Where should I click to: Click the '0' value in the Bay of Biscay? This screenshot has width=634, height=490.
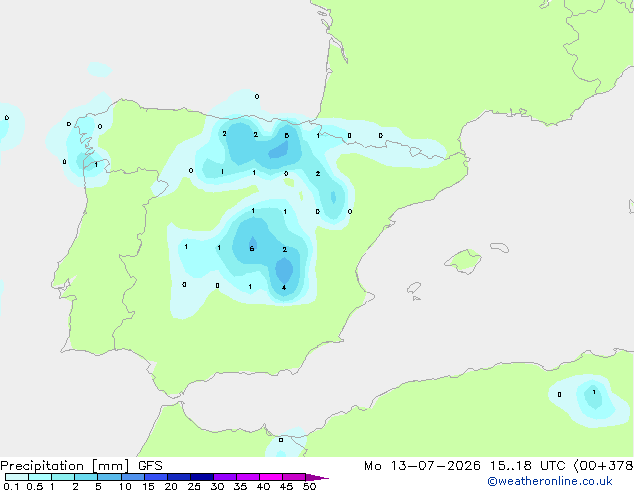(257, 97)
